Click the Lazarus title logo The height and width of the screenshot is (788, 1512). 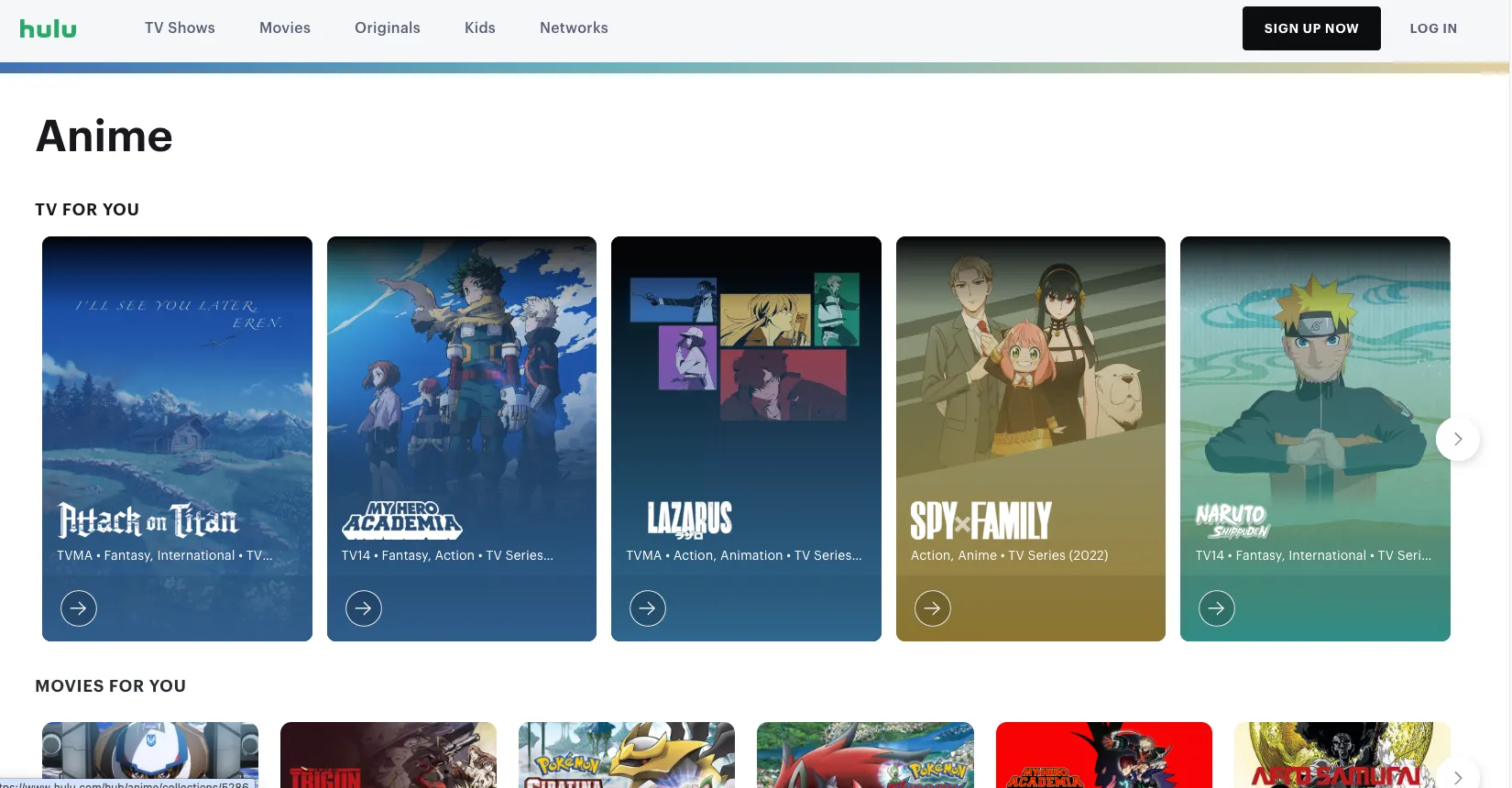click(689, 520)
